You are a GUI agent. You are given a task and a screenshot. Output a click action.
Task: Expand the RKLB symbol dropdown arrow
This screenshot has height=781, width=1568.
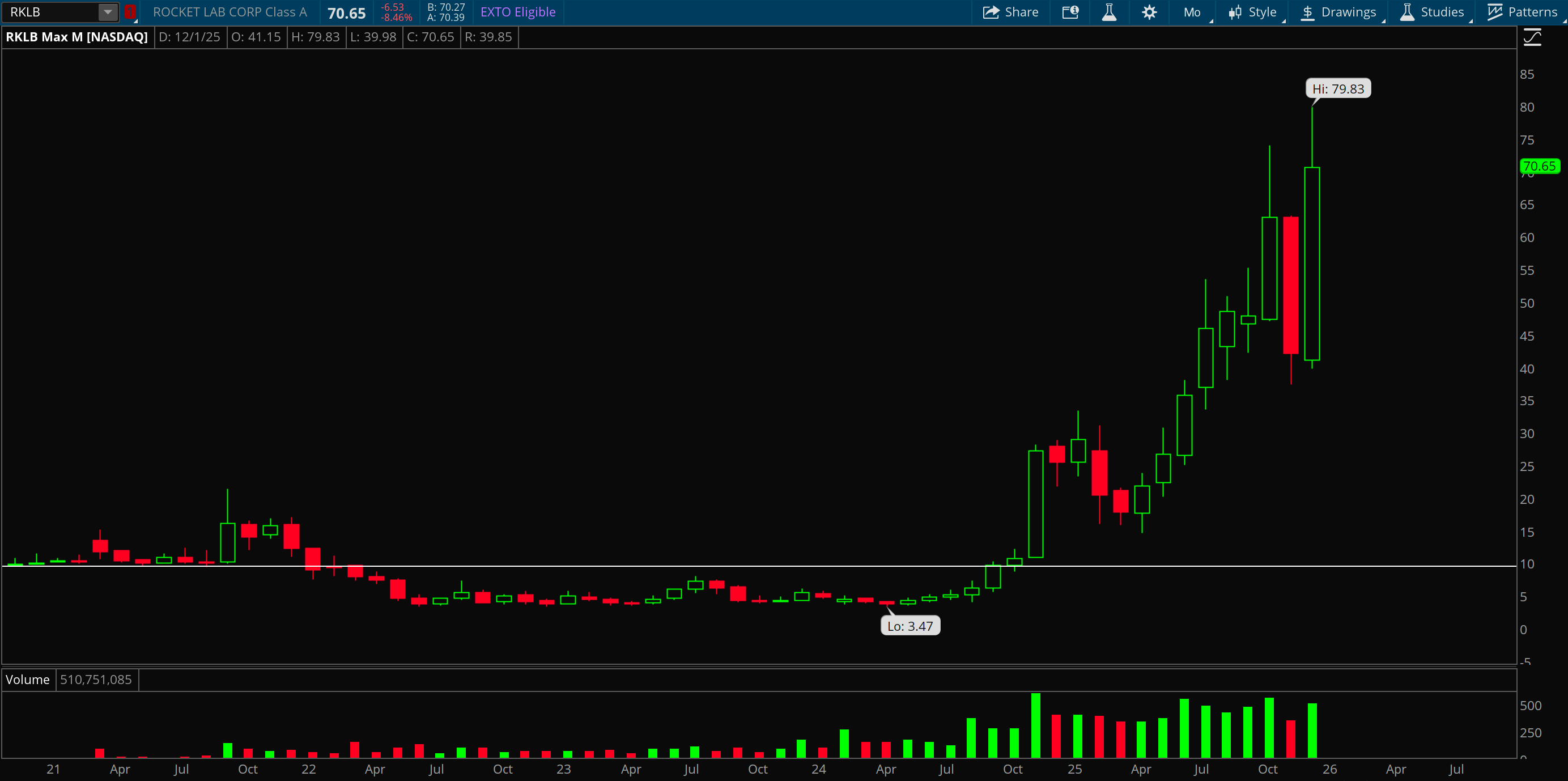[107, 12]
